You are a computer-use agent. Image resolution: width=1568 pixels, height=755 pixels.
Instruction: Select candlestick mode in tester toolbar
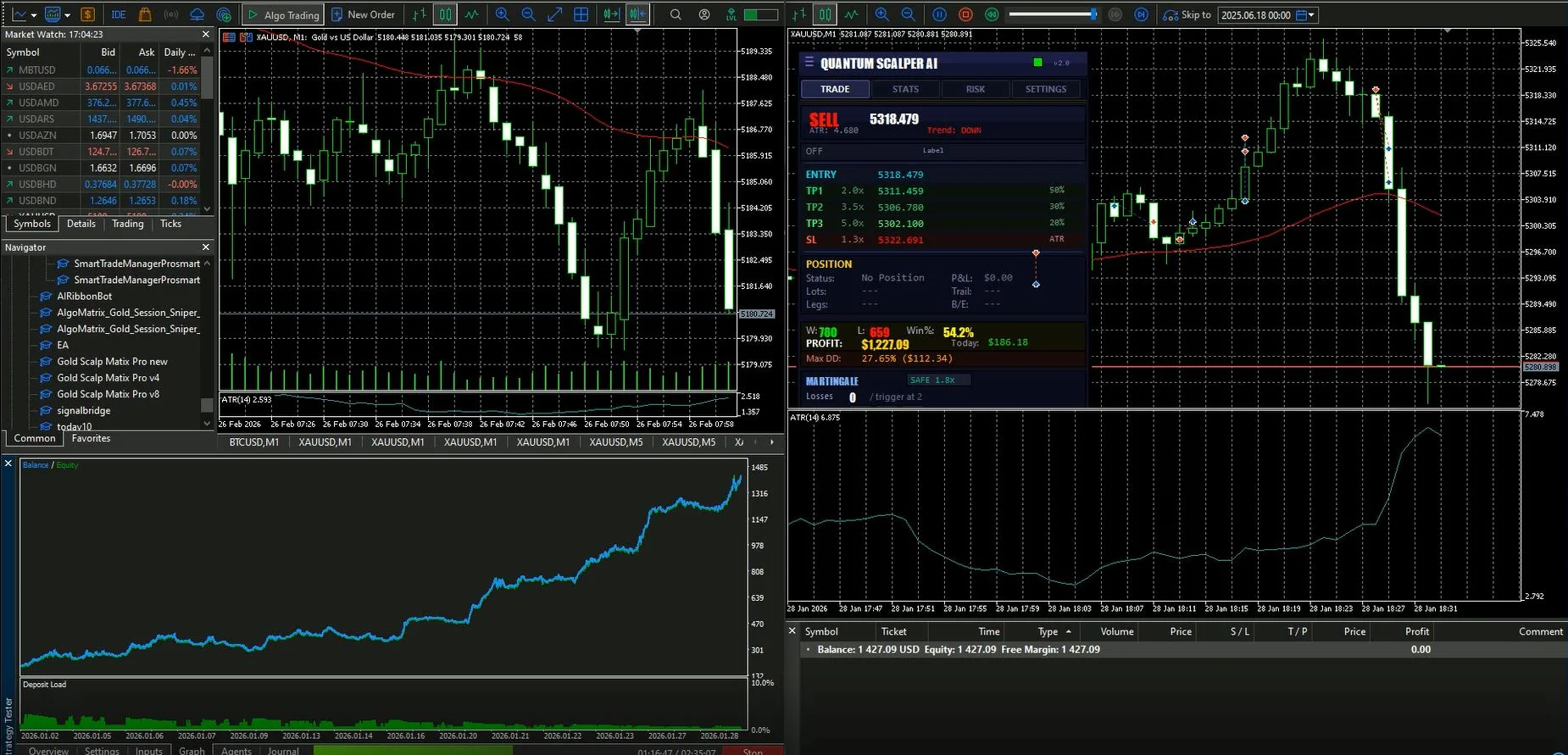pos(825,14)
